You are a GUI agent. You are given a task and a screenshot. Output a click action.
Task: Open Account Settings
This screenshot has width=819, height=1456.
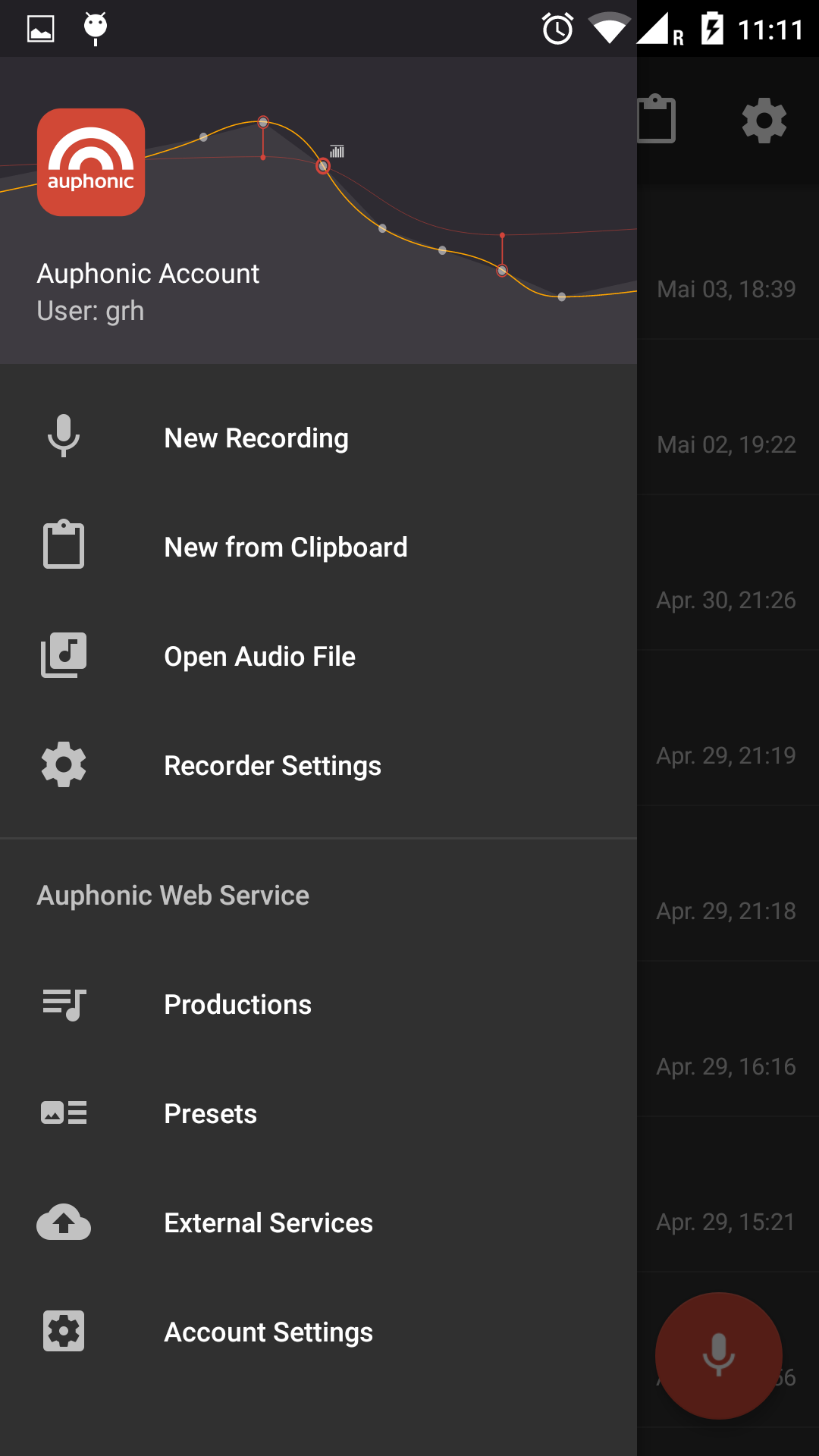click(268, 1332)
